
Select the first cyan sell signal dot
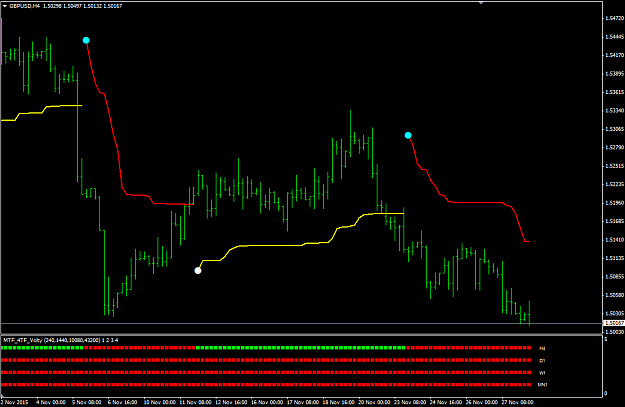pyautogui.click(x=86, y=40)
